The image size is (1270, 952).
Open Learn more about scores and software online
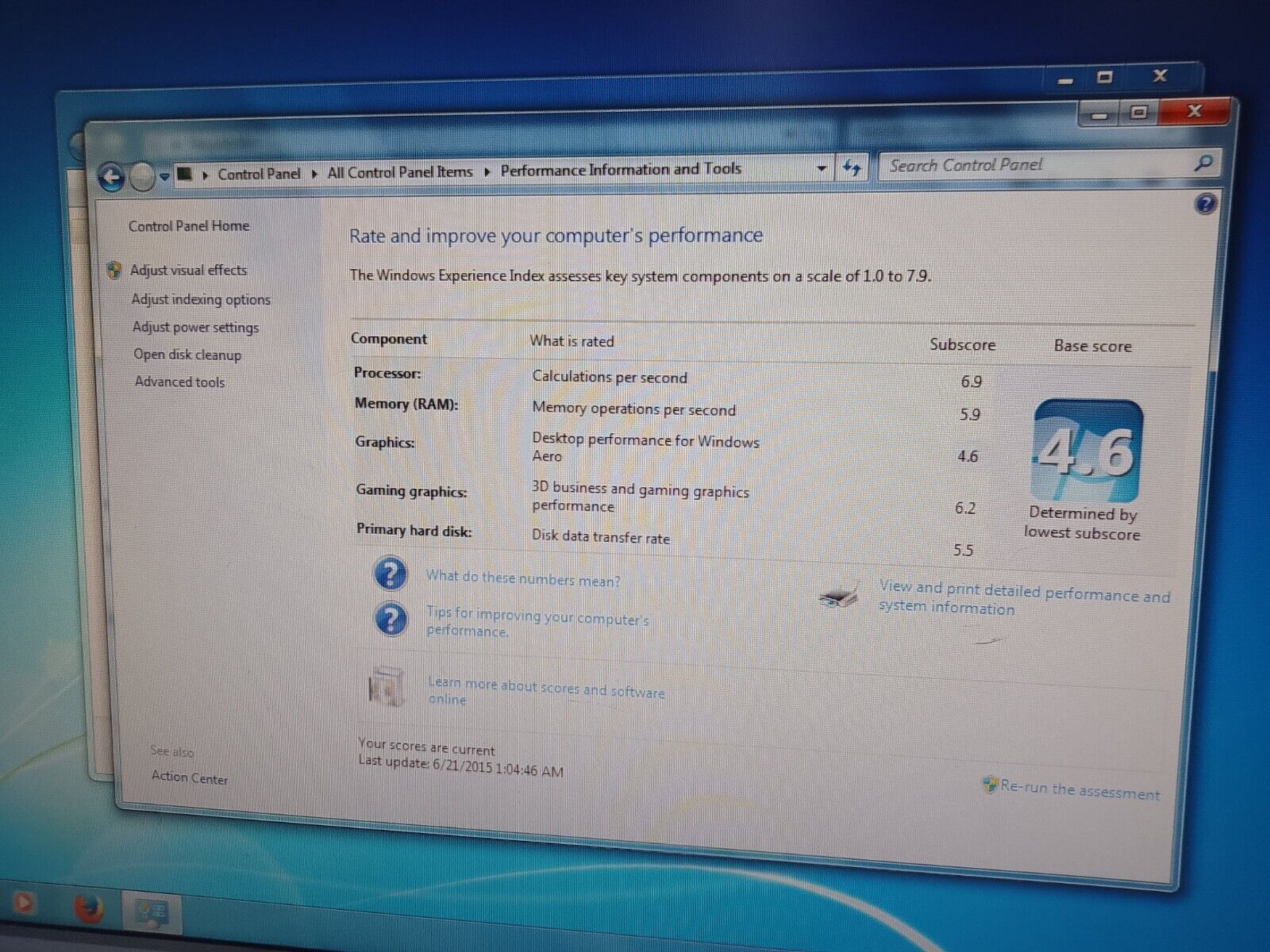(x=546, y=690)
